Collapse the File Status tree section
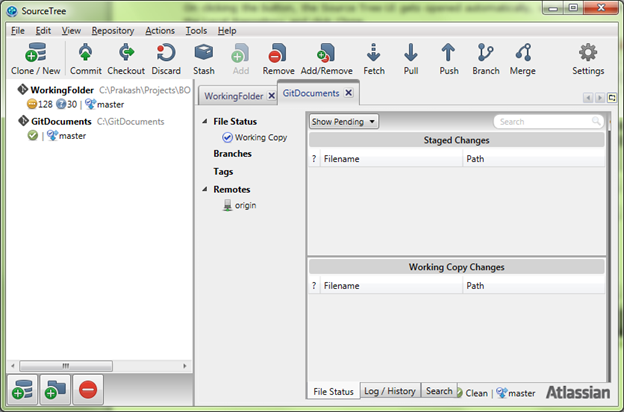The height and width of the screenshot is (412, 624). [205, 121]
